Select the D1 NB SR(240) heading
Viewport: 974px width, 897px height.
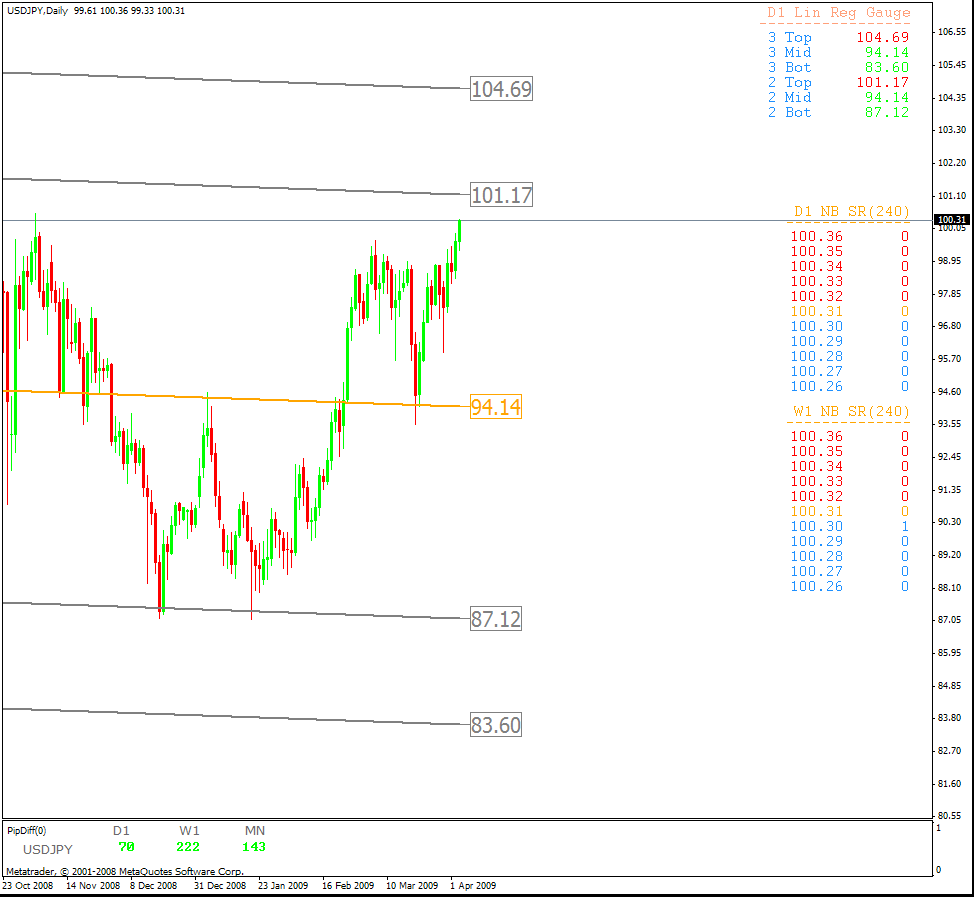coord(852,211)
